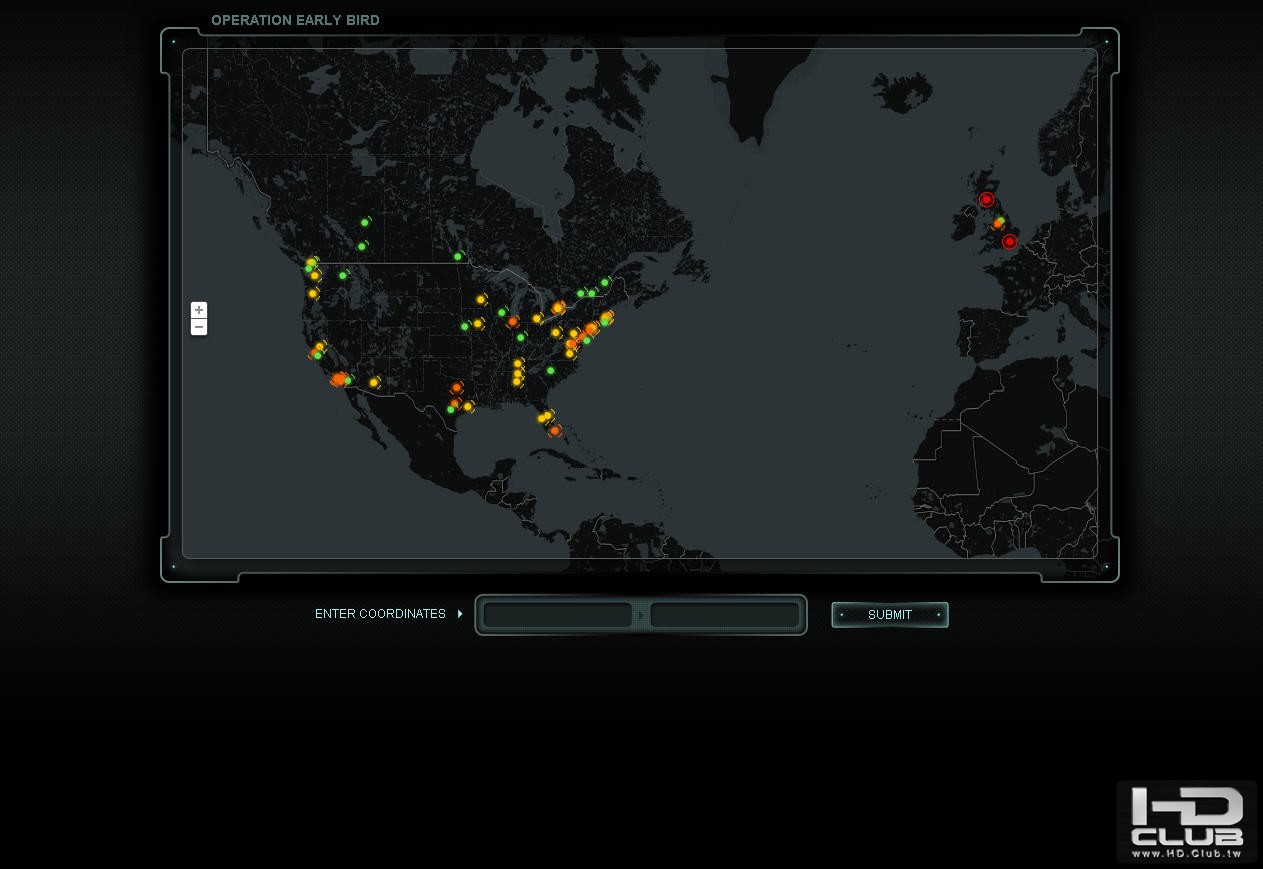The height and width of the screenshot is (869, 1263).
Task: Select the northernmost green marker in Alberta
Action: [365, 222]
